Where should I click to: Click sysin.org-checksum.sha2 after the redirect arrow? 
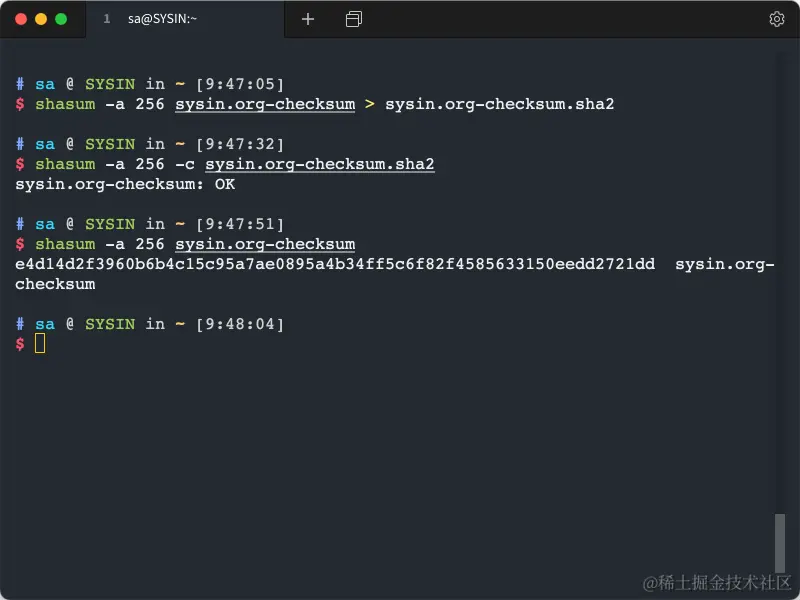point(499,104)
